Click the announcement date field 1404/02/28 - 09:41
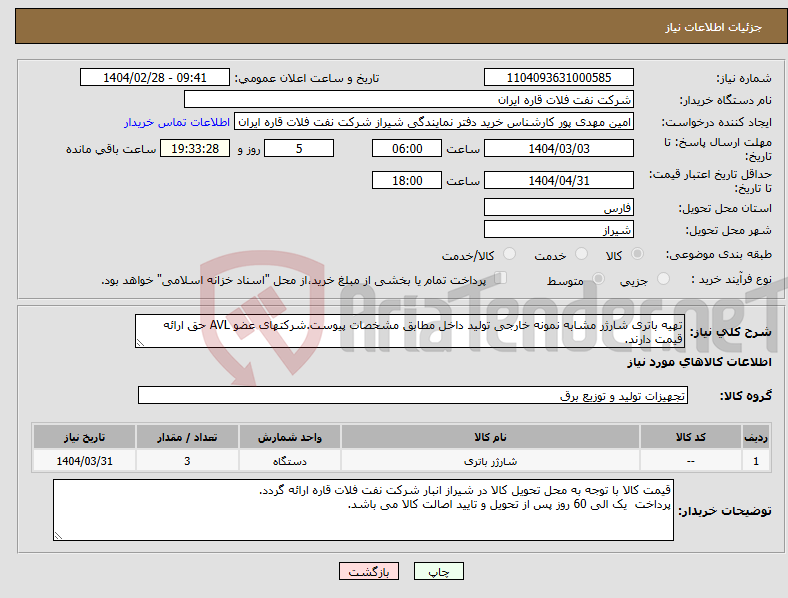Image resolution: width=788 pixels, height=598 pixels. [155, 78]
